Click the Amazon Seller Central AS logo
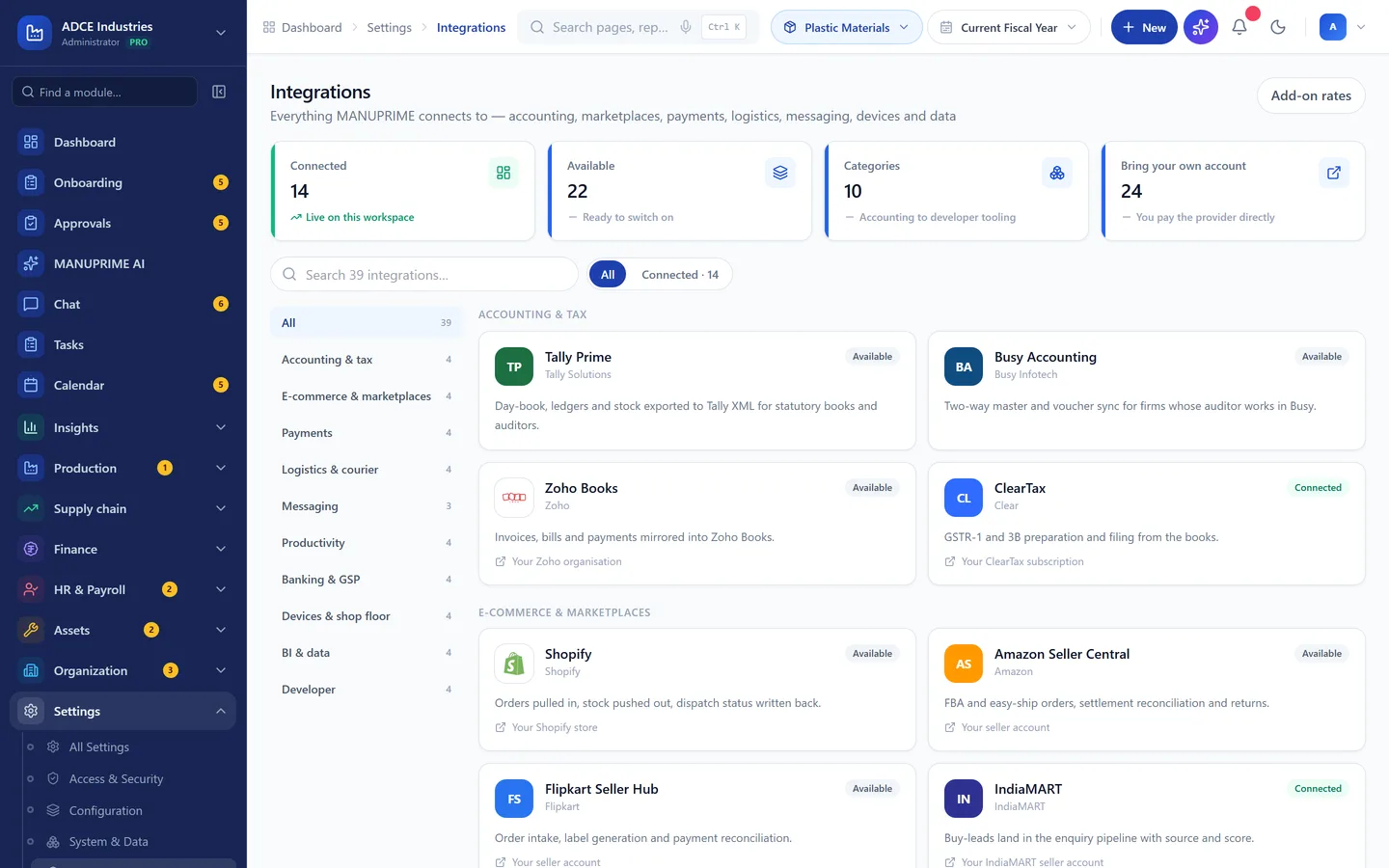The image size is (1389, 868). tap(964, 664)
